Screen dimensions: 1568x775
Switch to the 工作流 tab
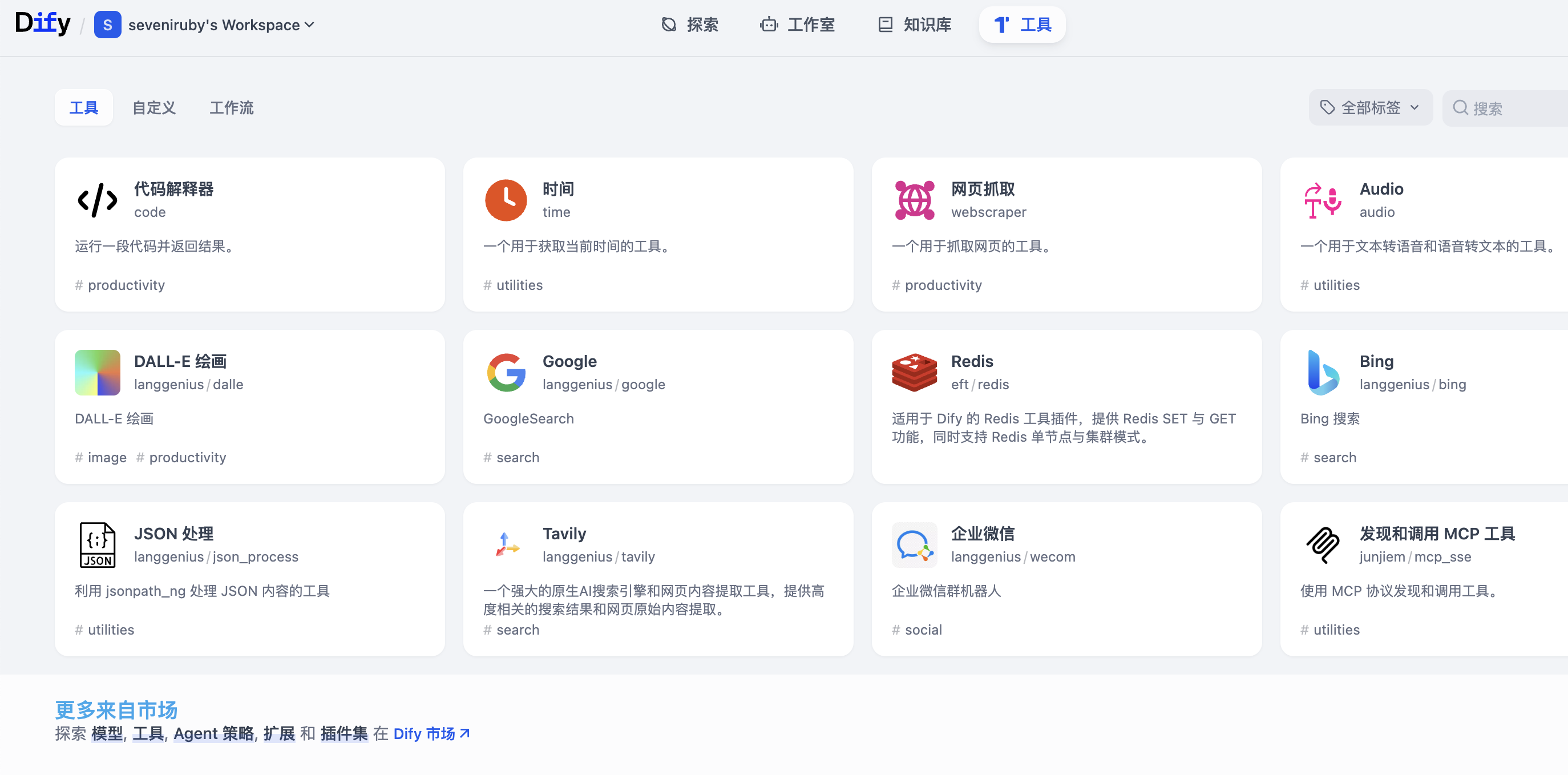231,108
